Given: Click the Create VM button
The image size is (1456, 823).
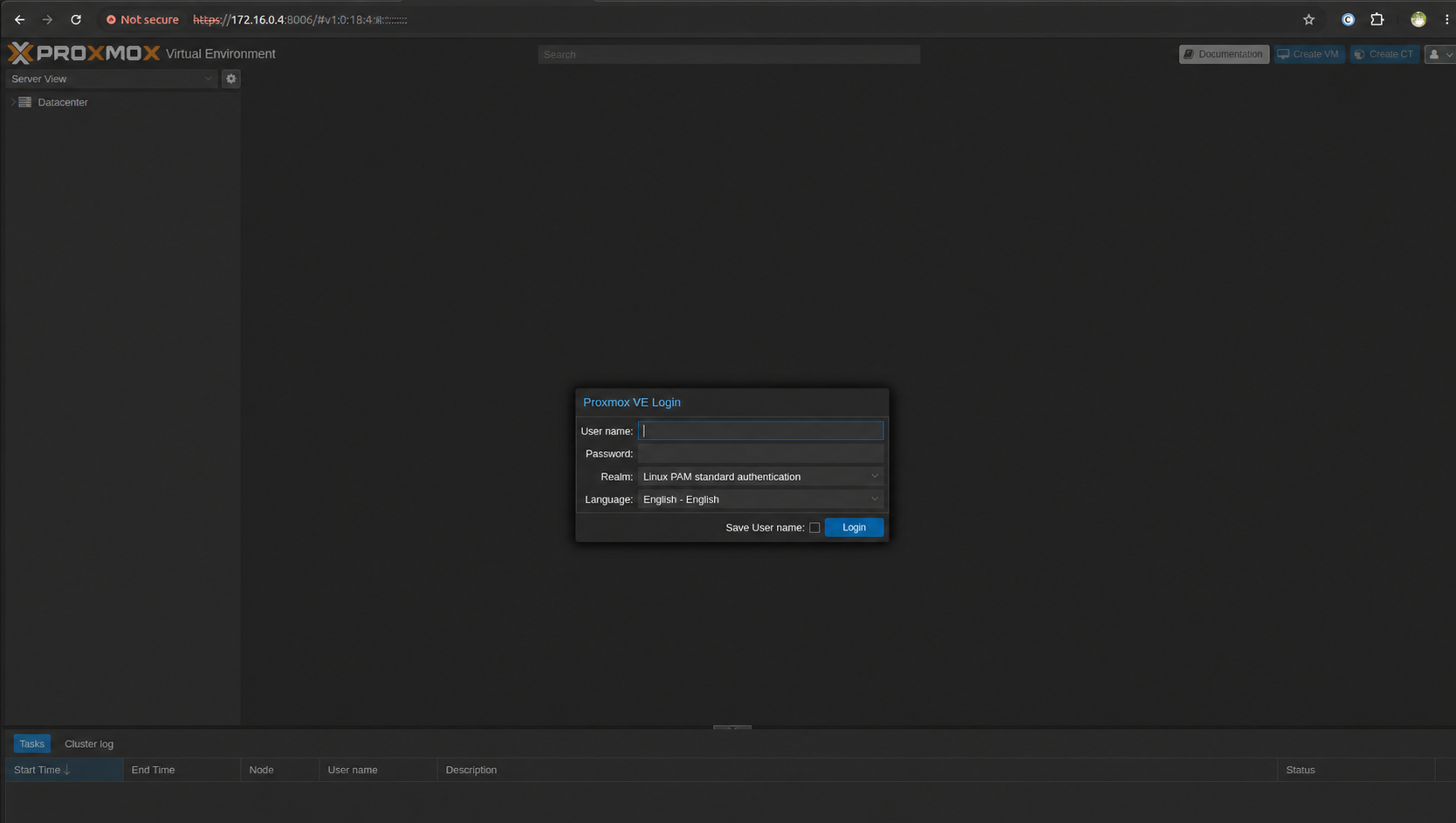Looking at the screenshot, I should tap(1308, 54).
